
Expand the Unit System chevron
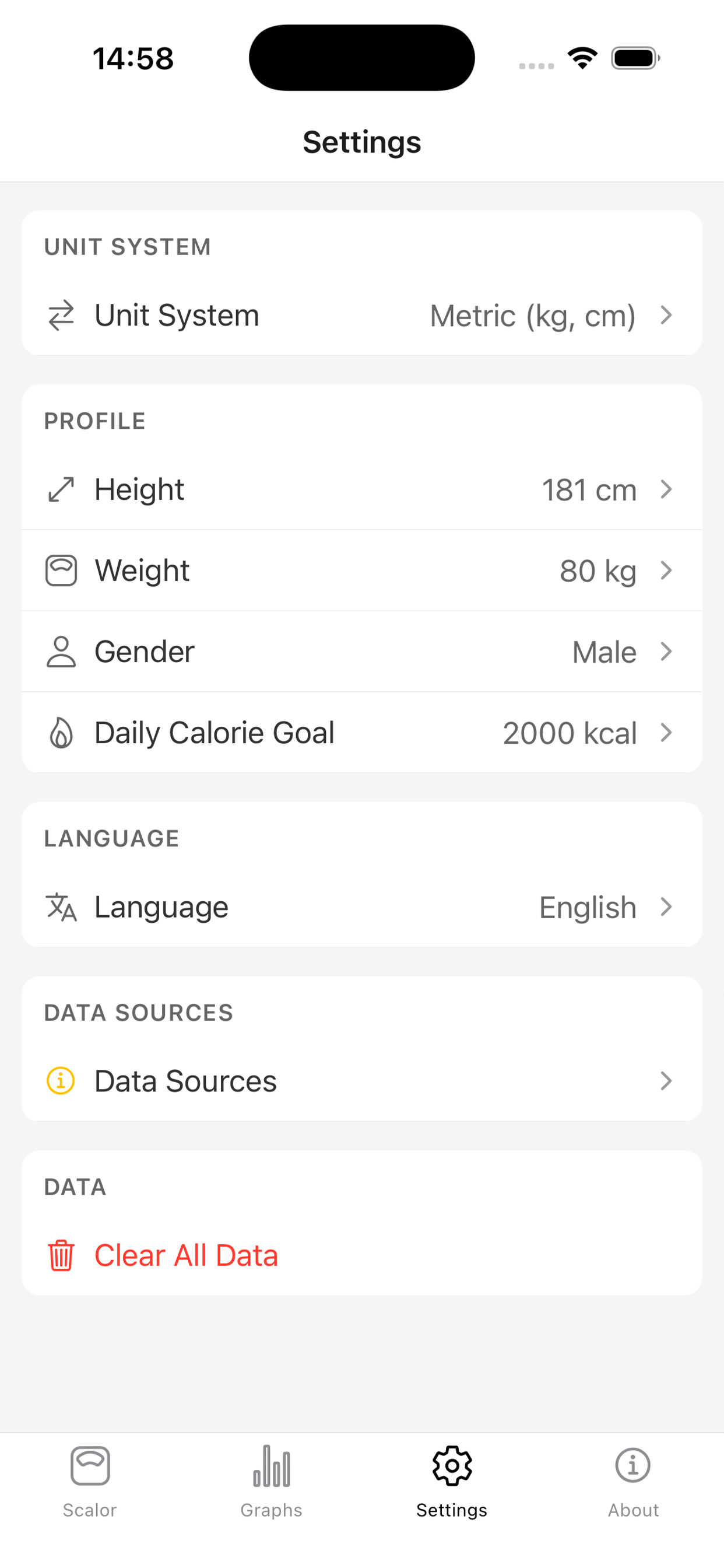click(666, 316)
